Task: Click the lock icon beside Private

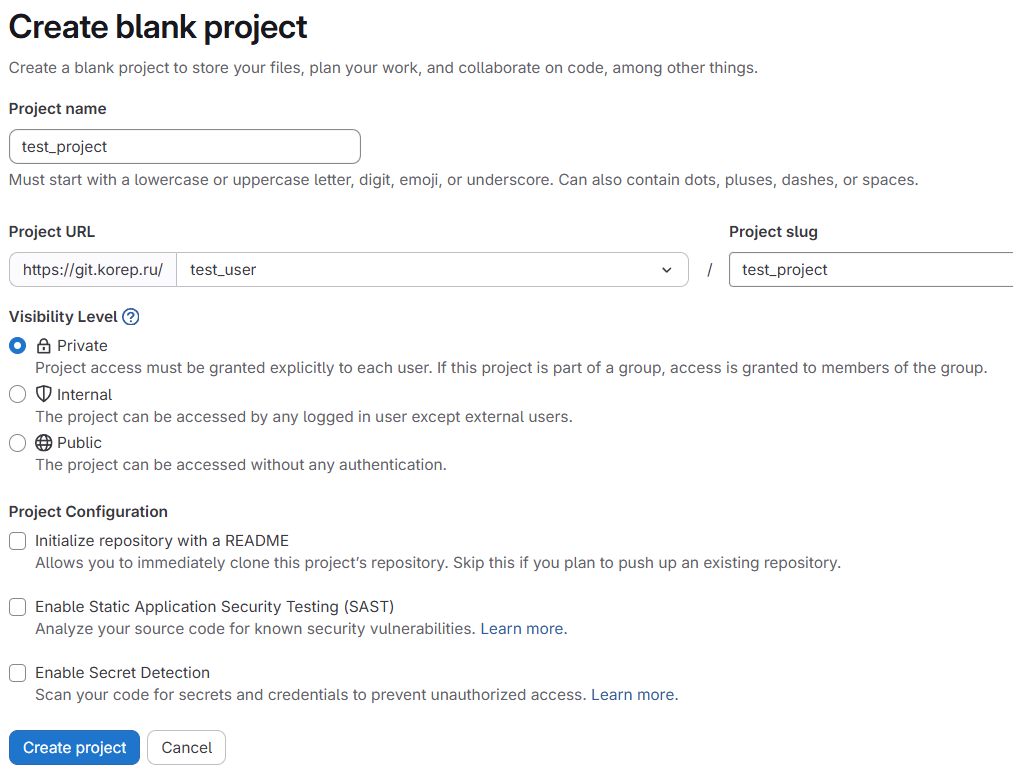Action: coord(44,346)
